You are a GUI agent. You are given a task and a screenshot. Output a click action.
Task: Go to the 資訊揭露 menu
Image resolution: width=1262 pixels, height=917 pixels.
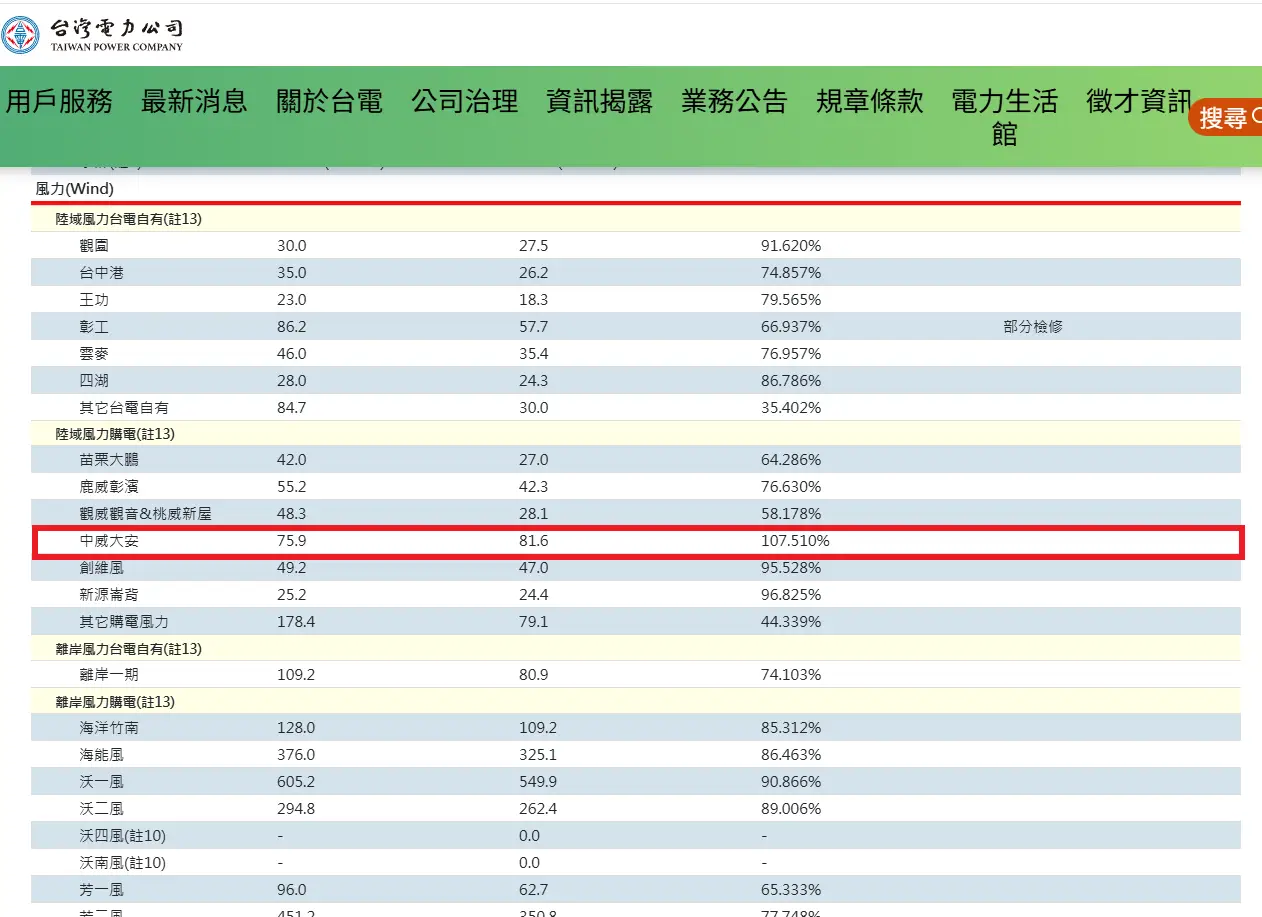click(x=599, y=101)
